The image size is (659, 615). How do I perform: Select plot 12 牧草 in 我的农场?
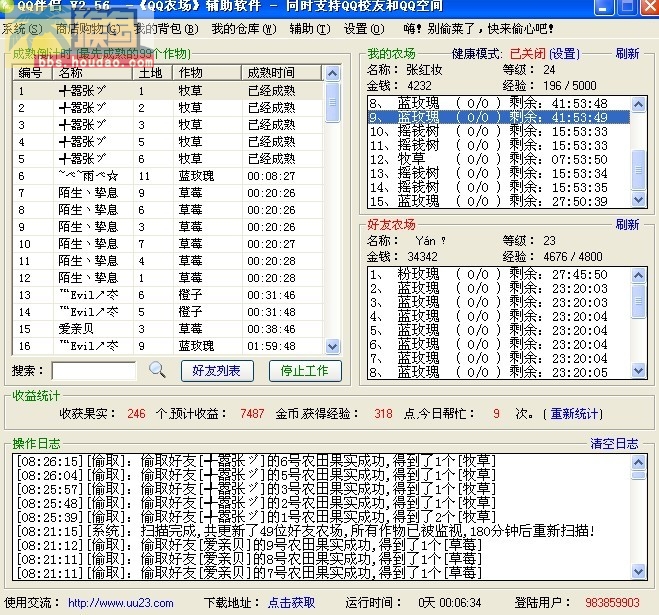tap(499, 159)
